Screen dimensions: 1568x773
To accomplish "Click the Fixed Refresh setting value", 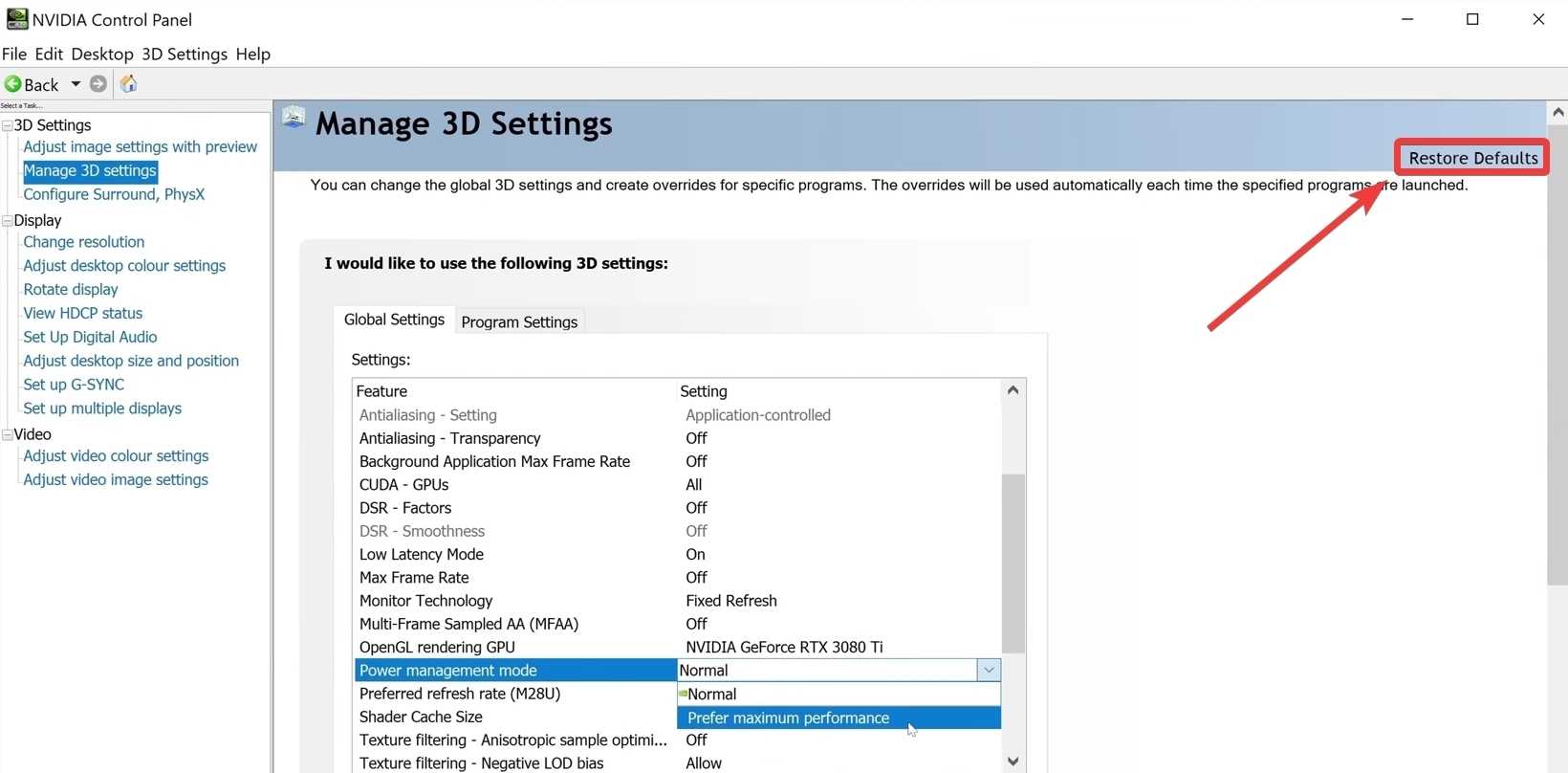I will pos(731,601).
